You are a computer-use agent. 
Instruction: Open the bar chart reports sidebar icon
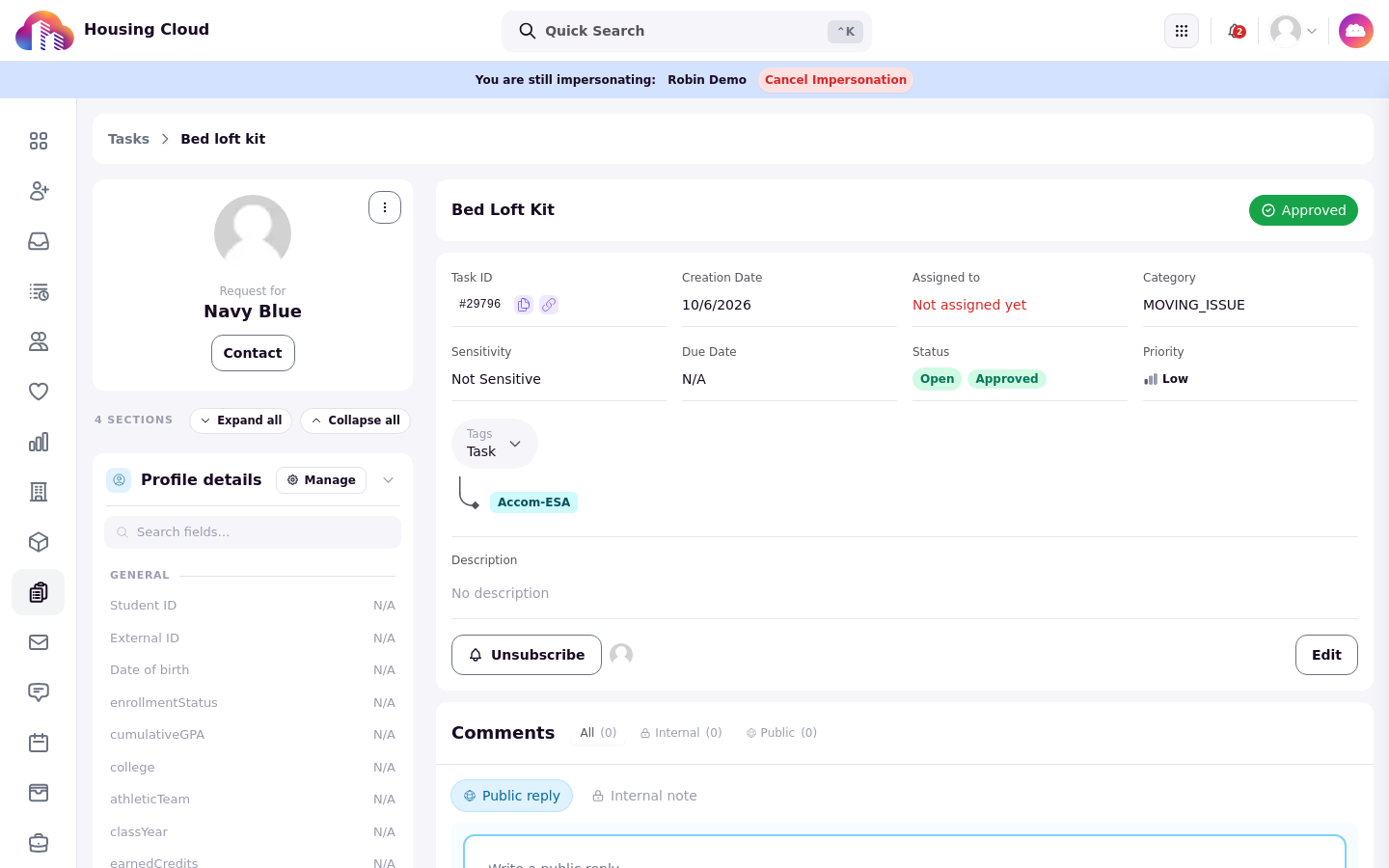click(39, 442)
